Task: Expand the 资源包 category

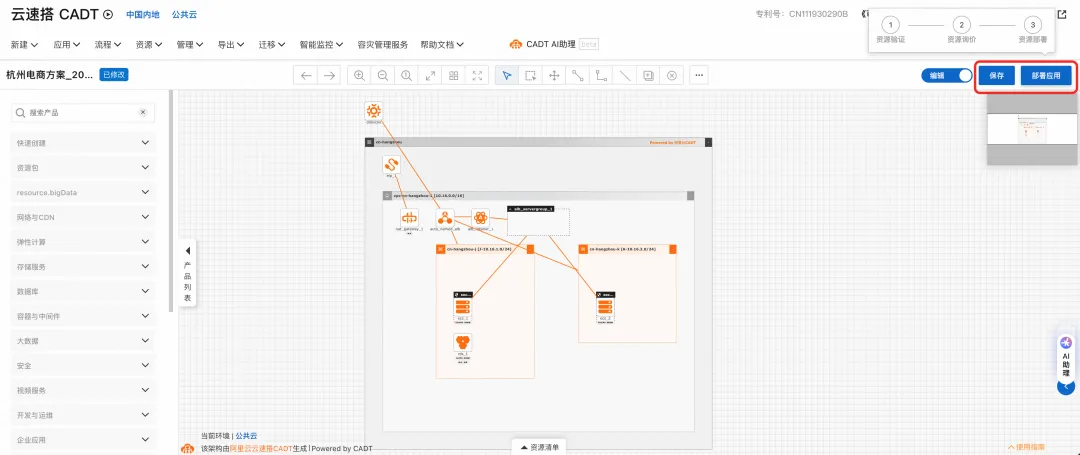Action: click(x=83, y=168)
